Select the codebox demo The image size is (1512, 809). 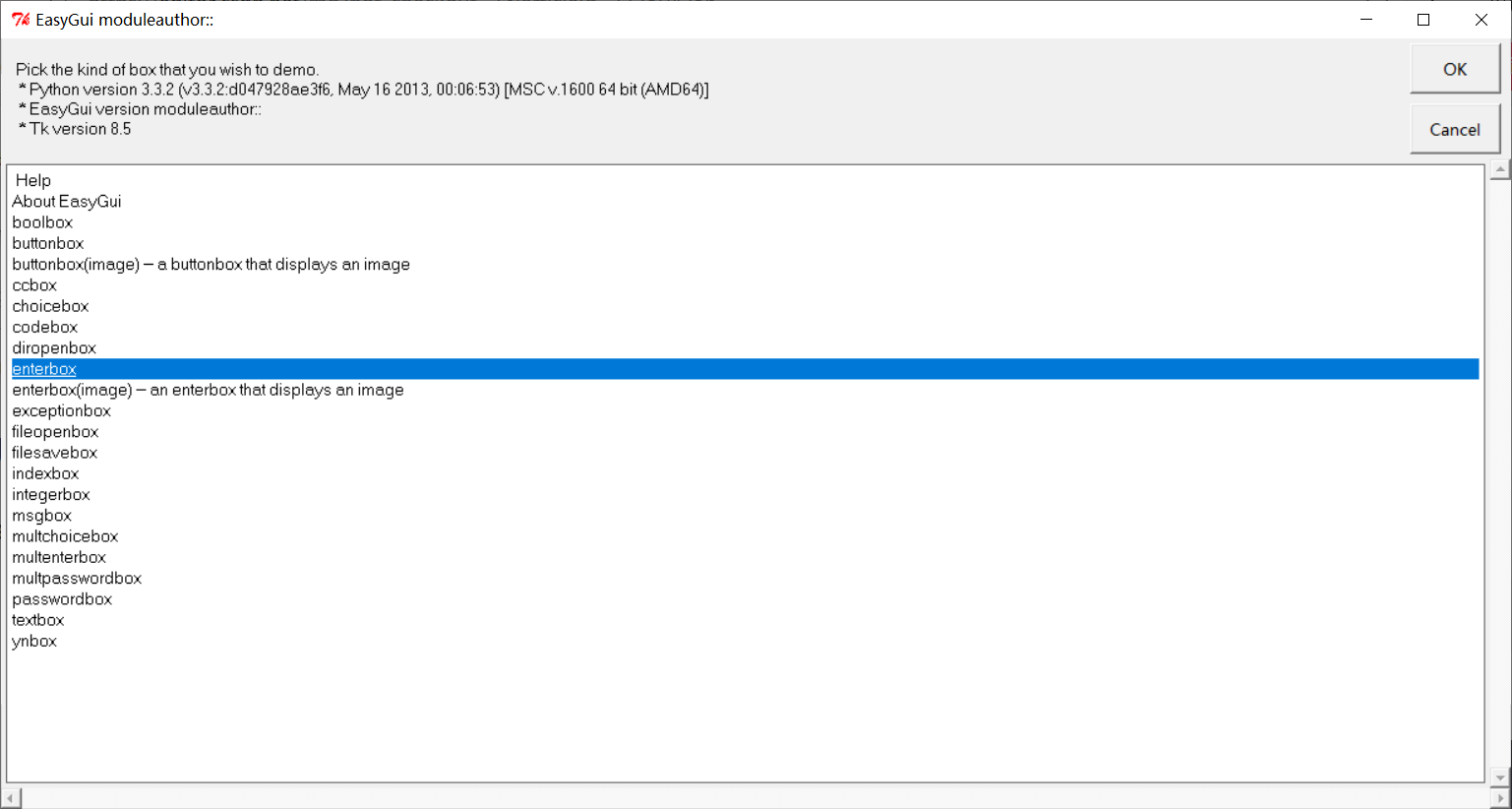point(44,327)
